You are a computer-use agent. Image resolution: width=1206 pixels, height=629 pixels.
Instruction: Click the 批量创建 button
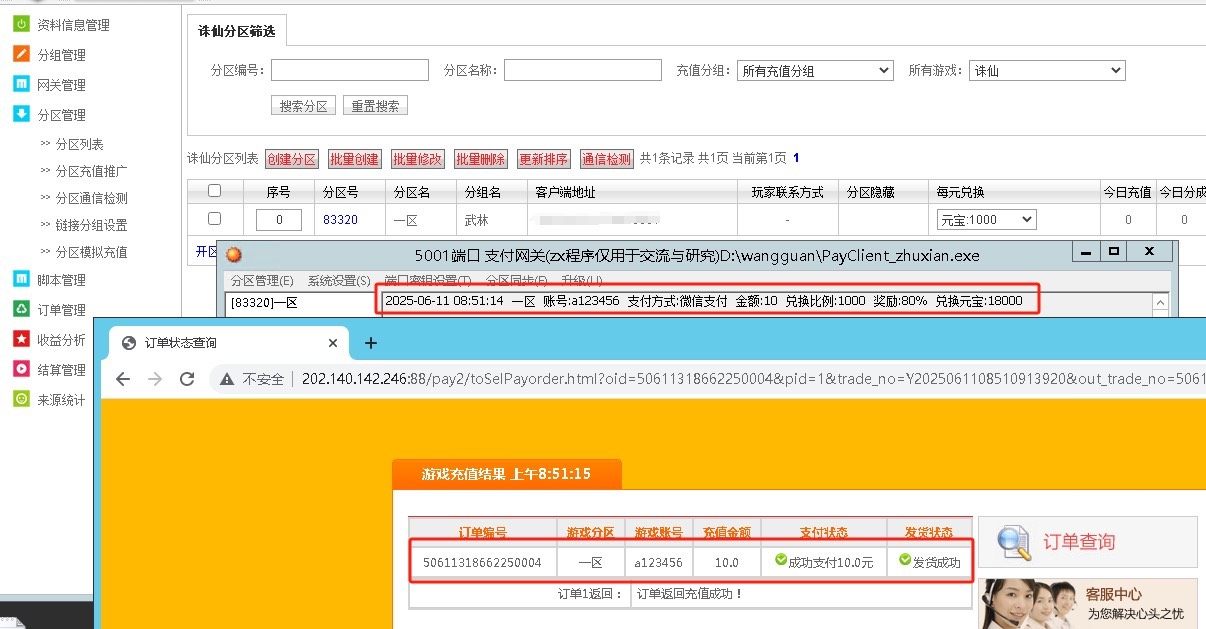(354, 159)
